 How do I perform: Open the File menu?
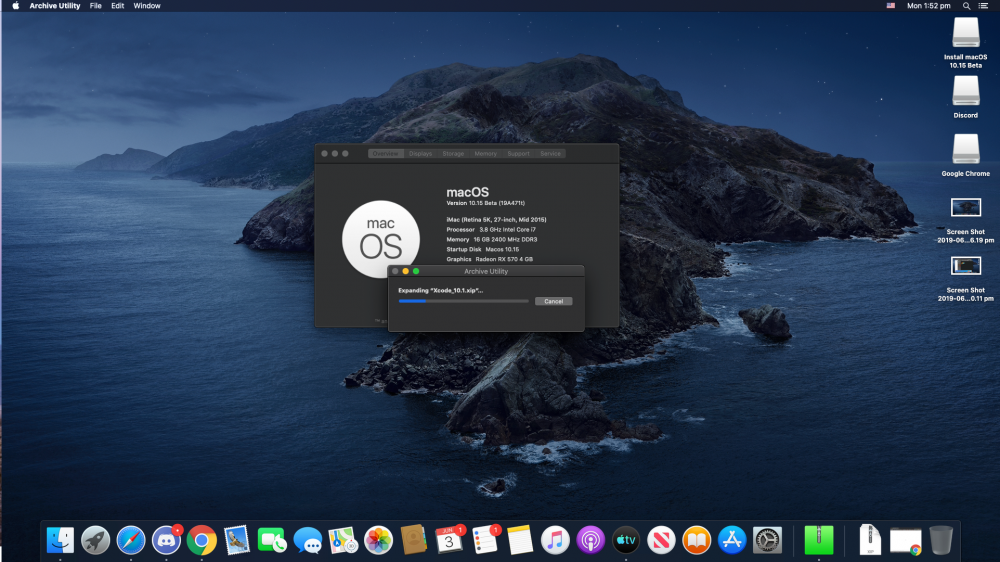96,6
